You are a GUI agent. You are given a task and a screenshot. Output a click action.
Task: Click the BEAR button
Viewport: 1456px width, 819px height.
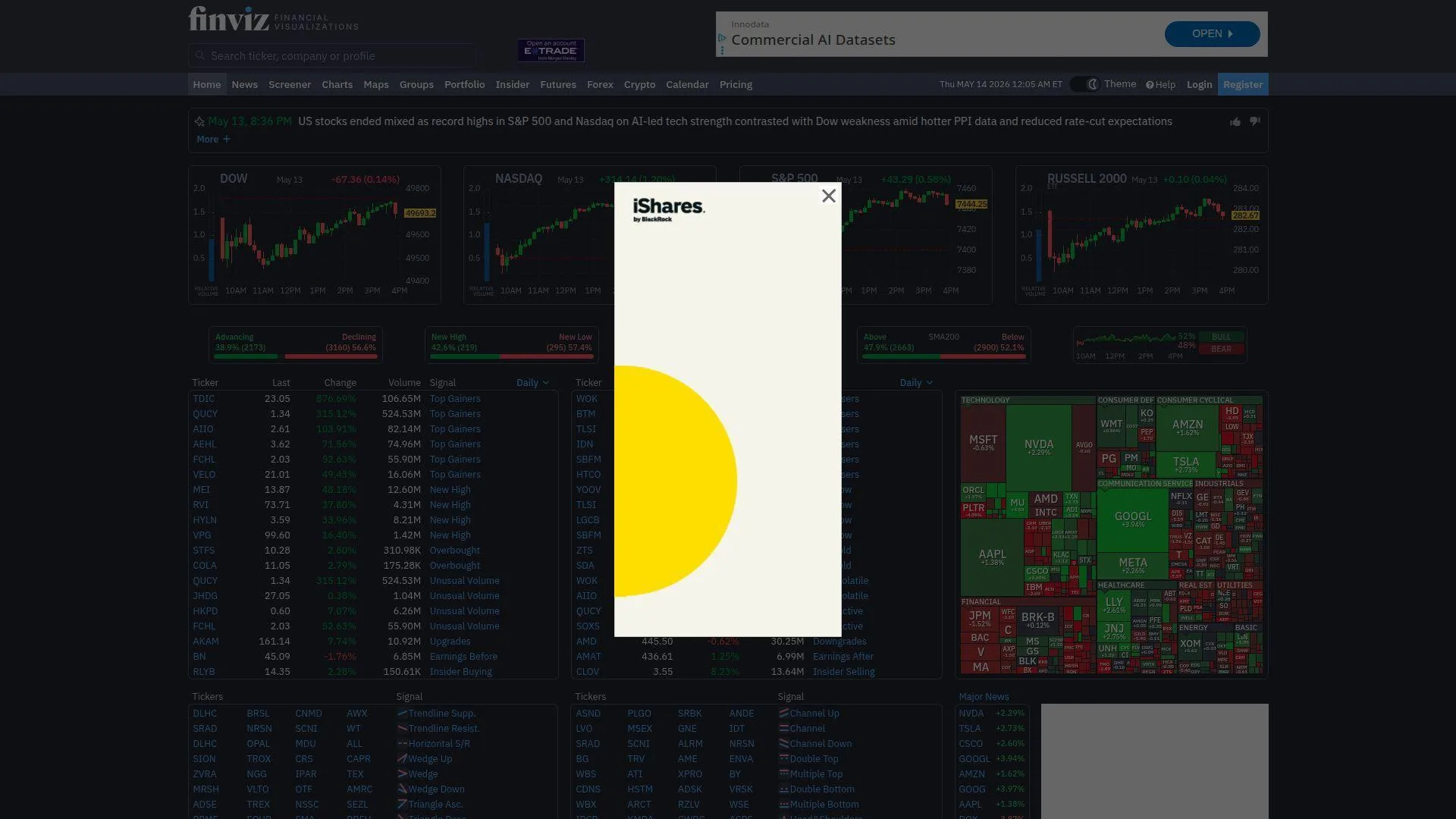coord(1221,350)
